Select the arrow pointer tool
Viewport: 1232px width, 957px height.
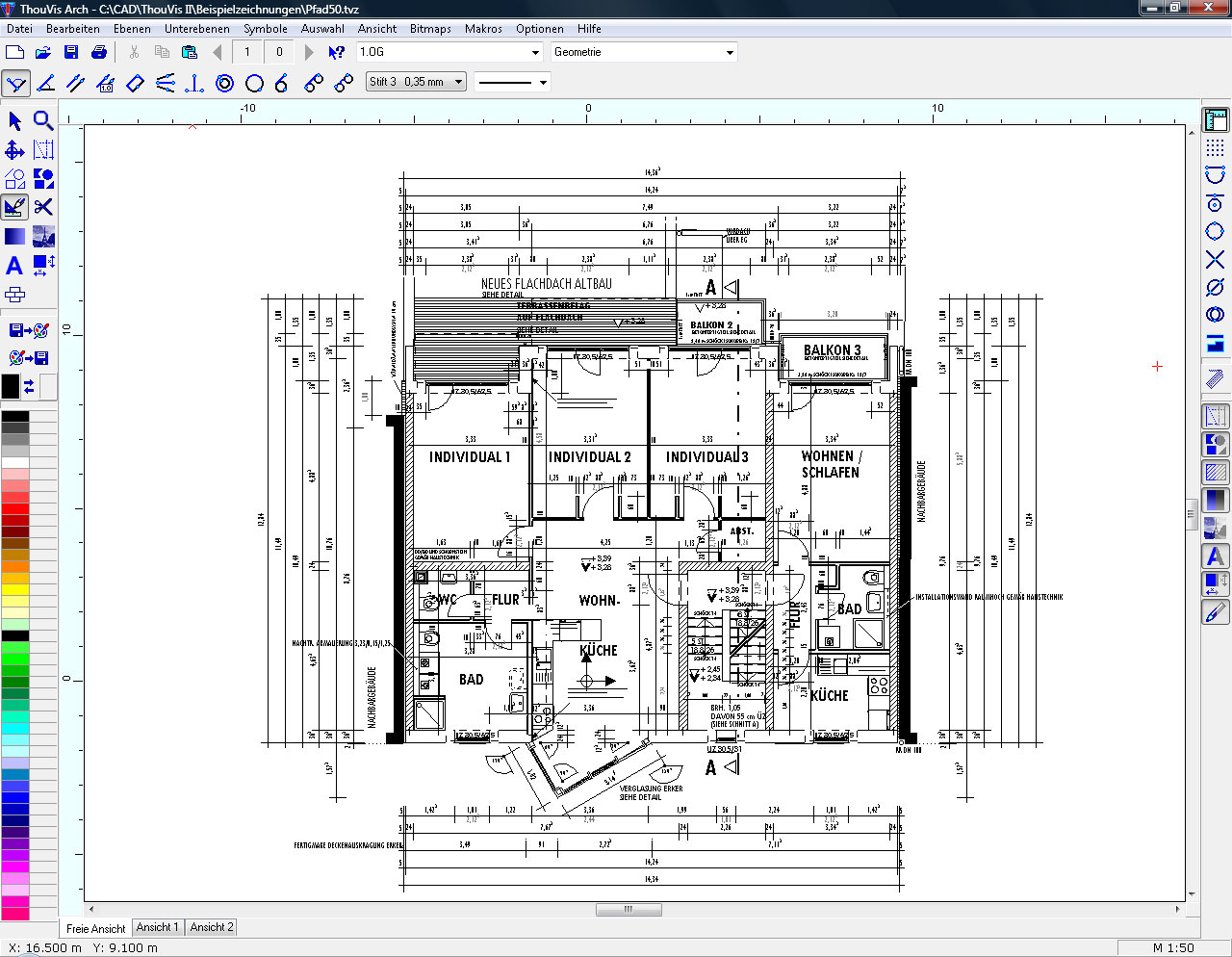tap(14, 120)
